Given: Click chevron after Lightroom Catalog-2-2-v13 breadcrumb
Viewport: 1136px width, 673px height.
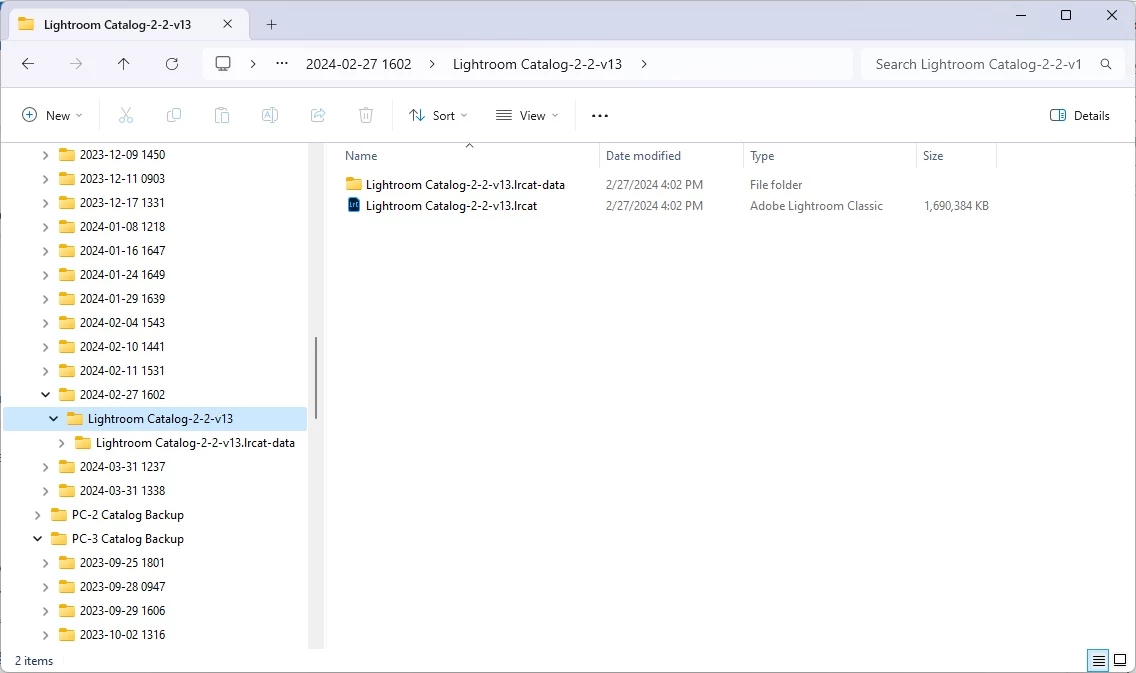Looking at the screenshot, I should coord(644,64).
